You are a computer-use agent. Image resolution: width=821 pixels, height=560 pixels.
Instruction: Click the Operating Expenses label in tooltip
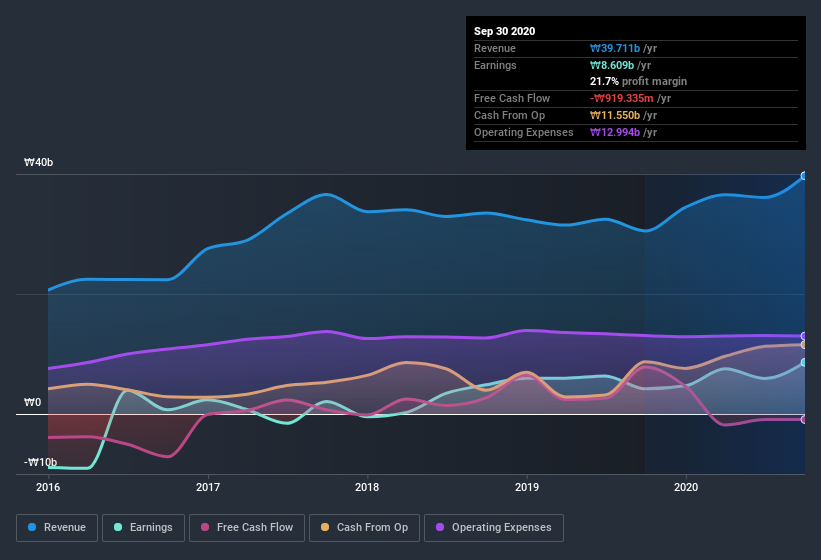click(524, 132)
